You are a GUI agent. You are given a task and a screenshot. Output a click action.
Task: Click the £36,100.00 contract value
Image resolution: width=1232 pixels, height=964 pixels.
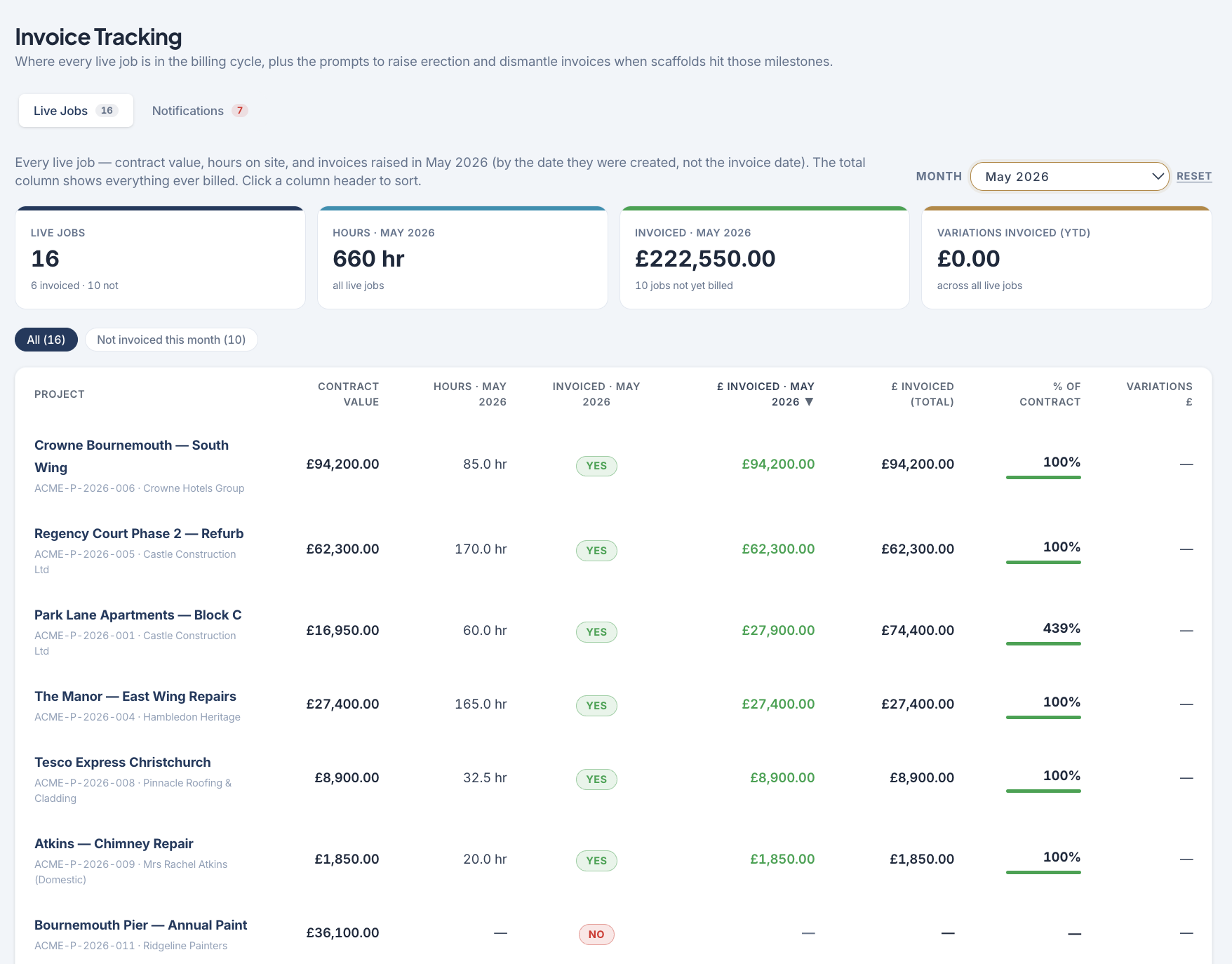pyautogui.click(x=342, y=933)
